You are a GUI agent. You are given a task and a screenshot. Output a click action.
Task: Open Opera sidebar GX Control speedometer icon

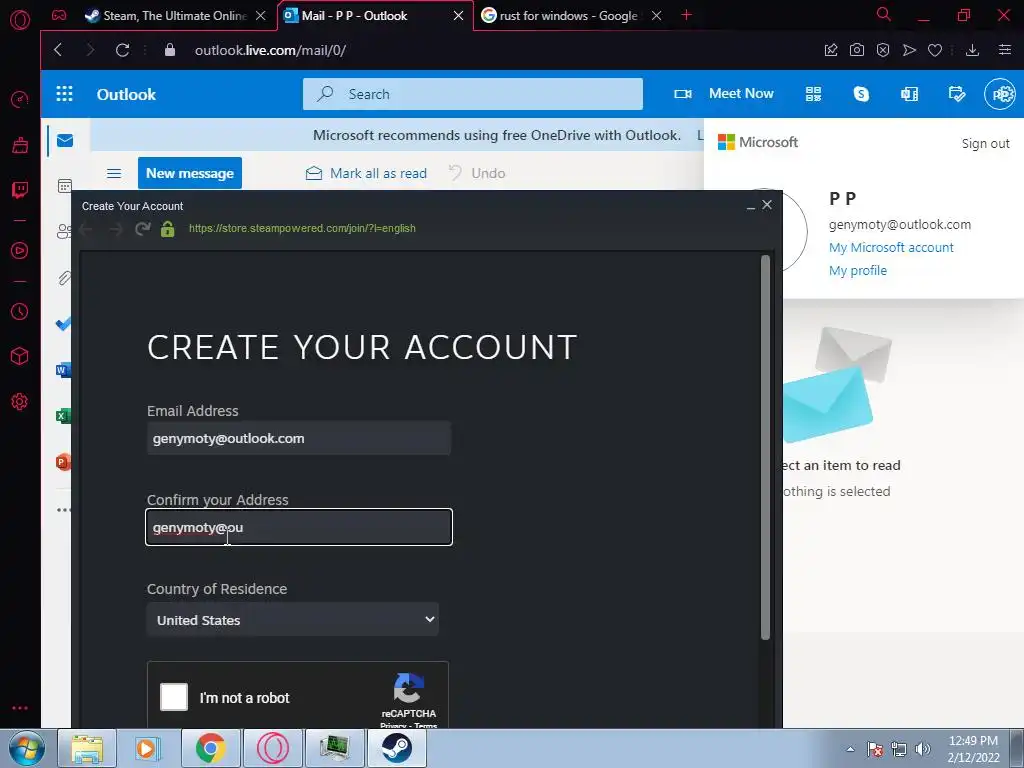(x=20, y=99)
